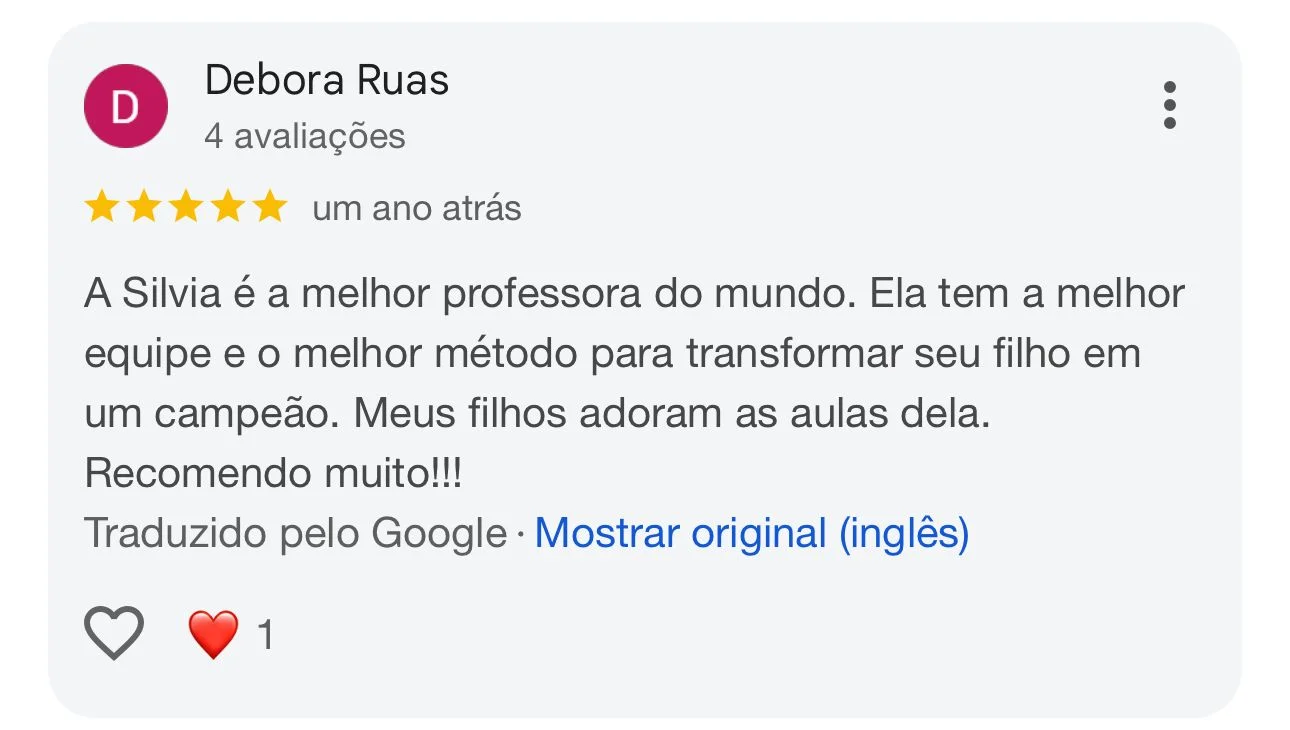Open the Debora Ruas reviewer name
Image resolution: width=1290 pixels, height=730 pixels.
click(x=326, y=80)
